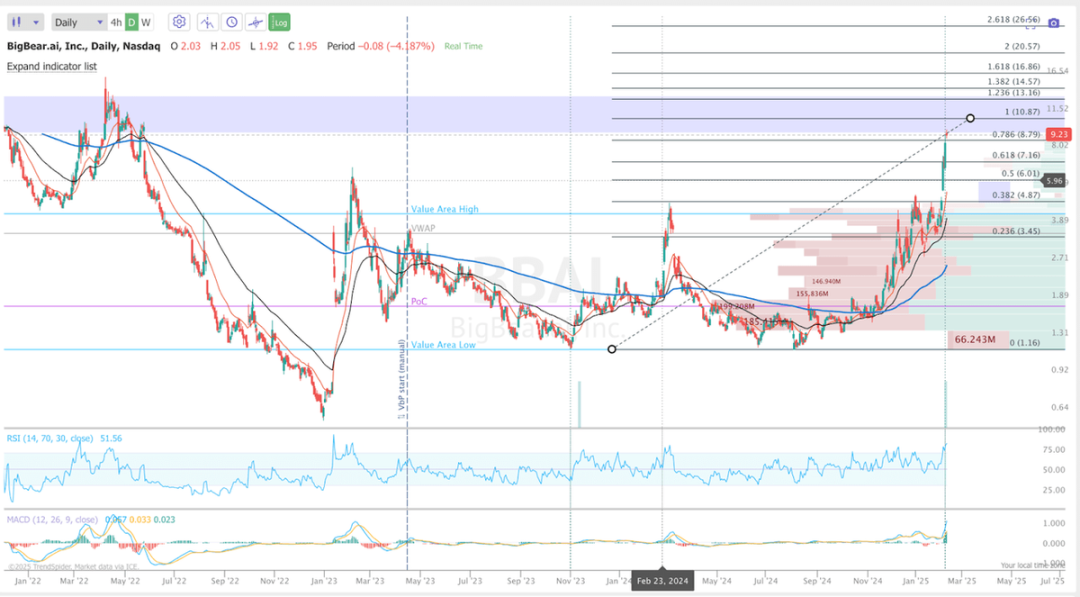Toggle the Log scale button

click(279, 22)
